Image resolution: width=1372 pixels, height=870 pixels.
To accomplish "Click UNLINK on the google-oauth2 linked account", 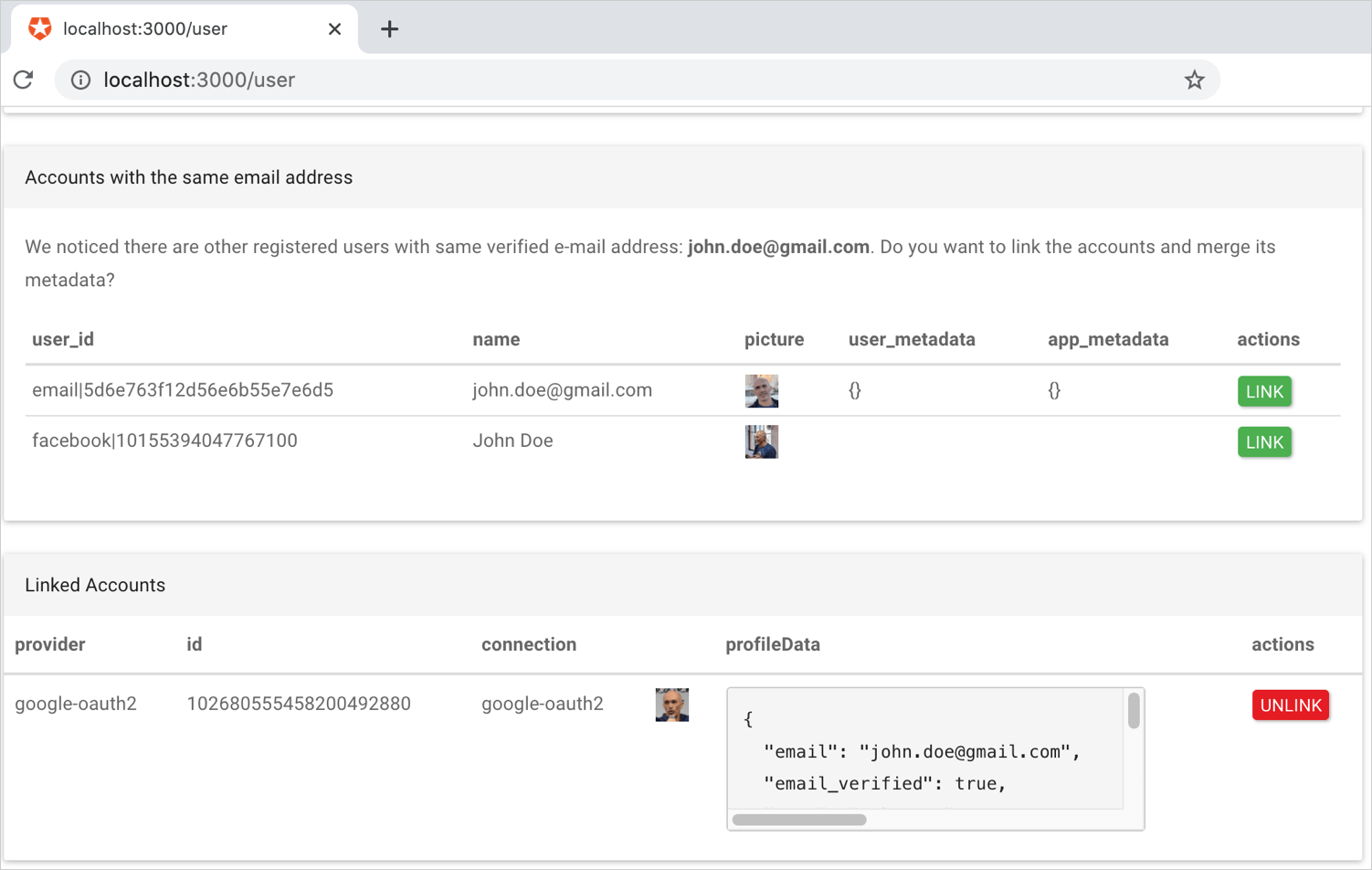I will pos(1290,705).
